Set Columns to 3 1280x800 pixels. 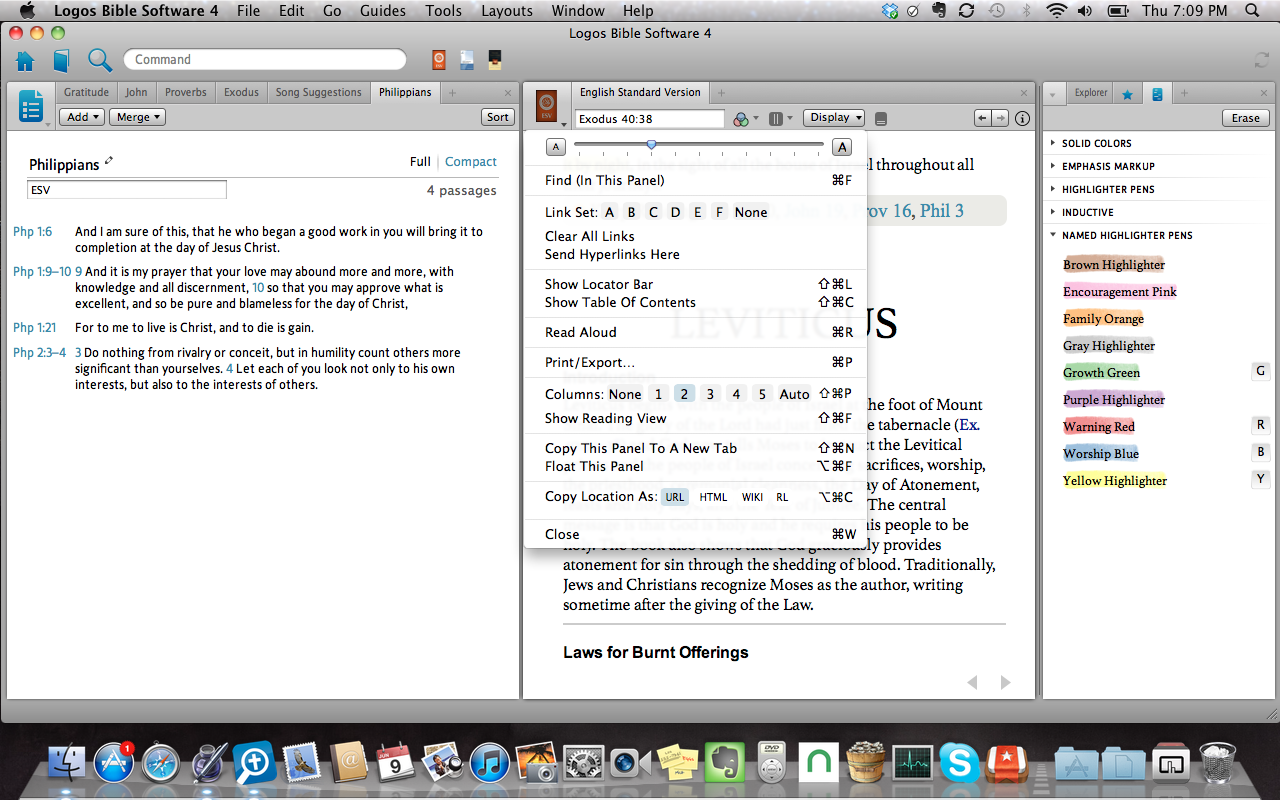click(710, 394)
